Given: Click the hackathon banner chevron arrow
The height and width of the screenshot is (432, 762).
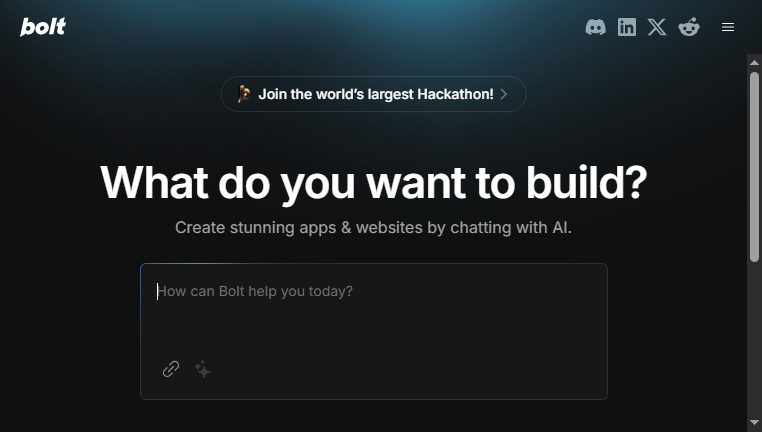Looking at the screenshot, I should pos(504,94).
